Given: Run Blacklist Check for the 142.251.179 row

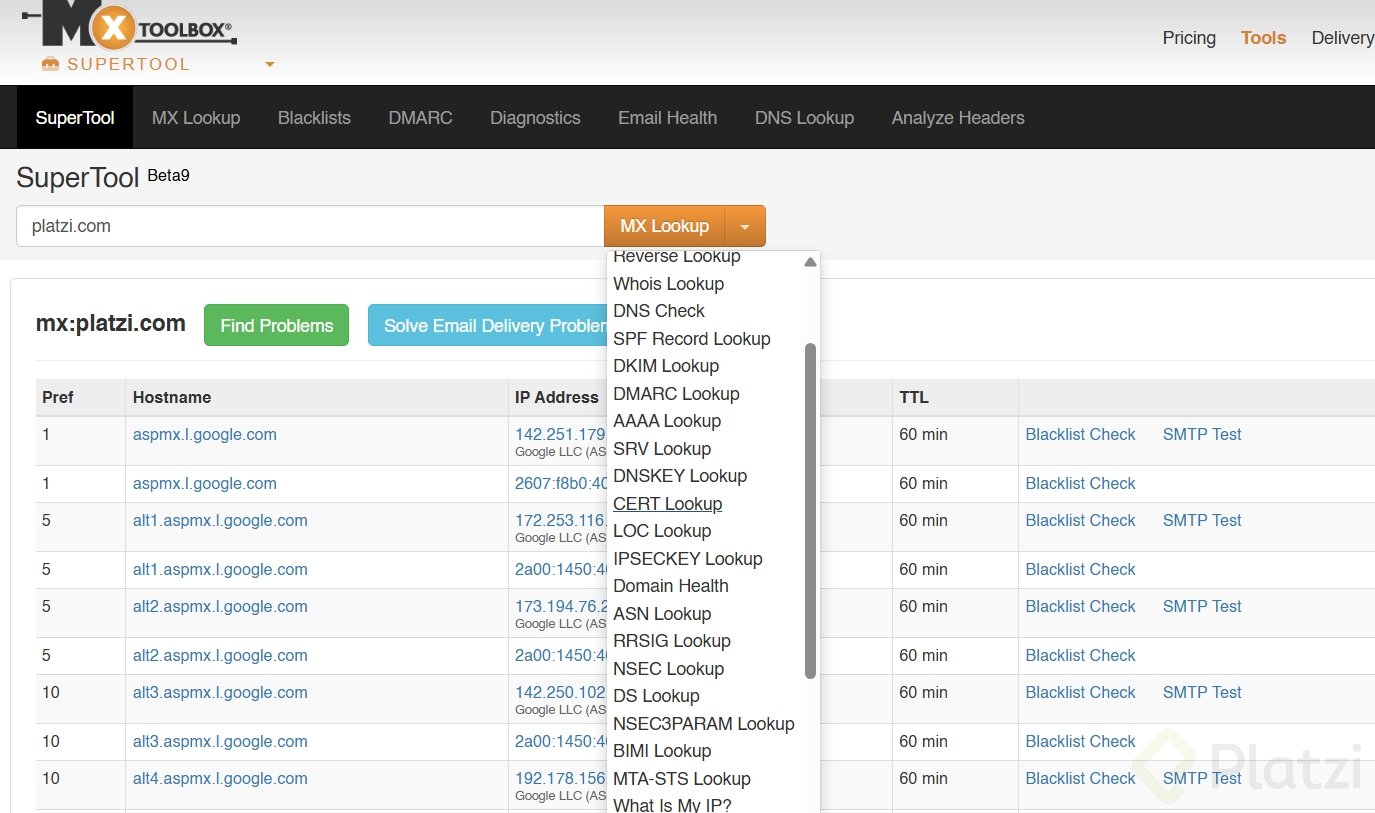Looking at the screenshot, I should click(x=1080, y=435).
